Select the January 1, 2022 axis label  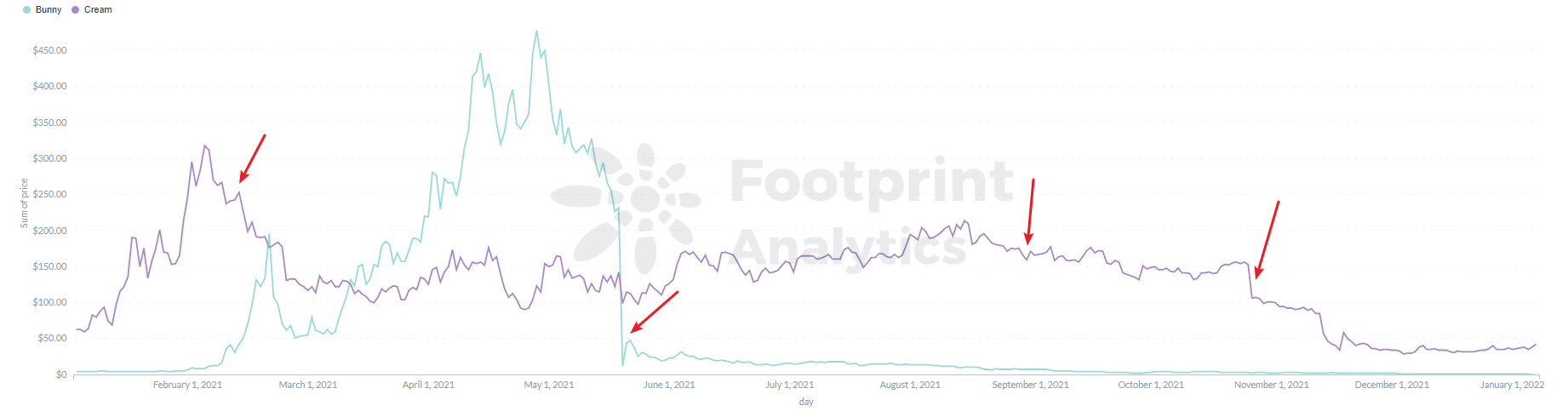[1512, 386]
